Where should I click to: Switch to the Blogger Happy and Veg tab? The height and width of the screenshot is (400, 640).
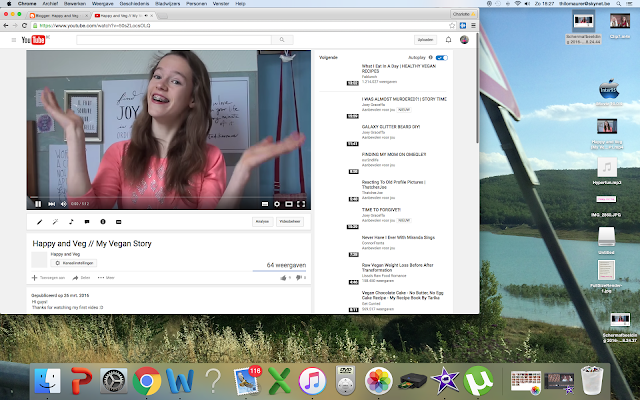point(58,16)
